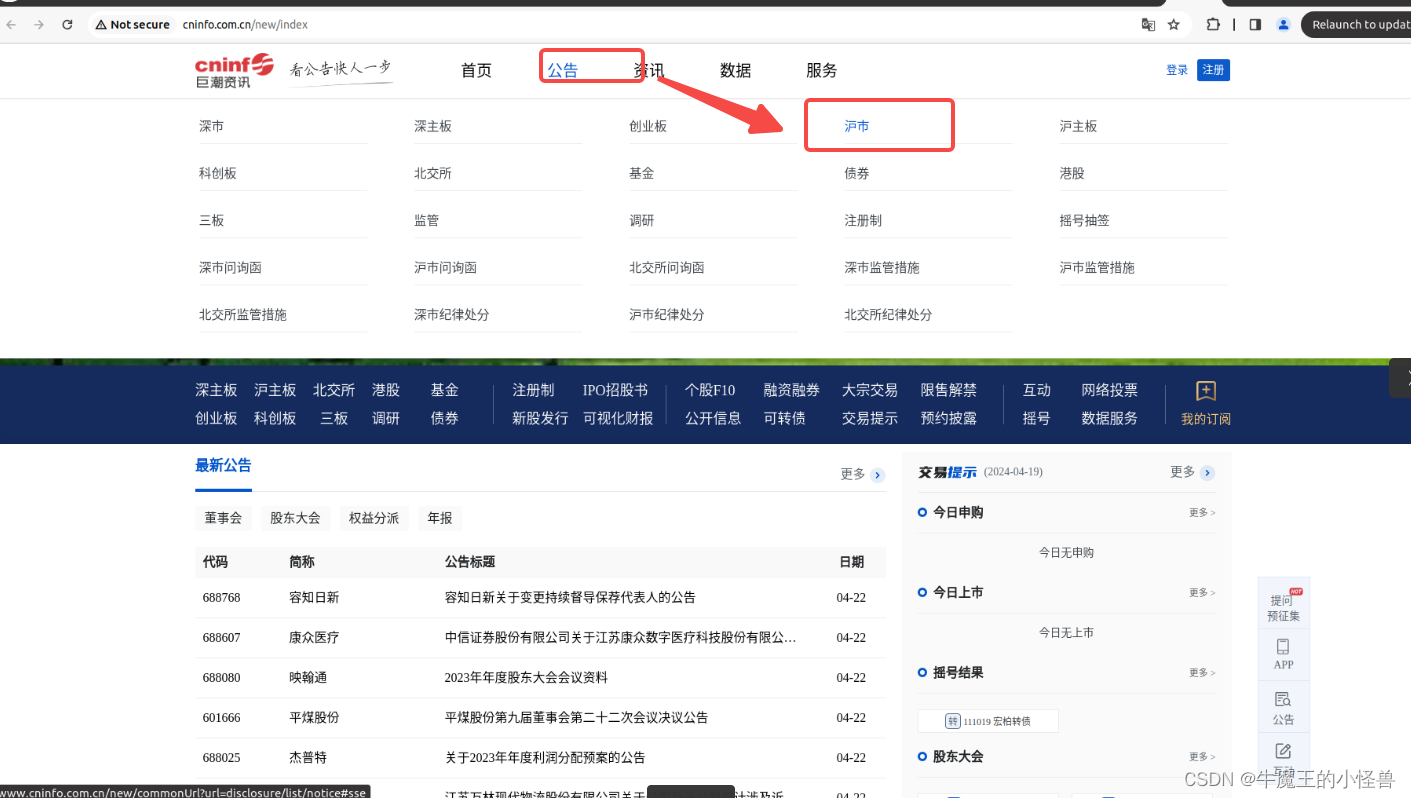The width and height of the screenshot is (1411, 798).
Task: Click IPO招股书 in the blue nav bar
Action: 615,390
